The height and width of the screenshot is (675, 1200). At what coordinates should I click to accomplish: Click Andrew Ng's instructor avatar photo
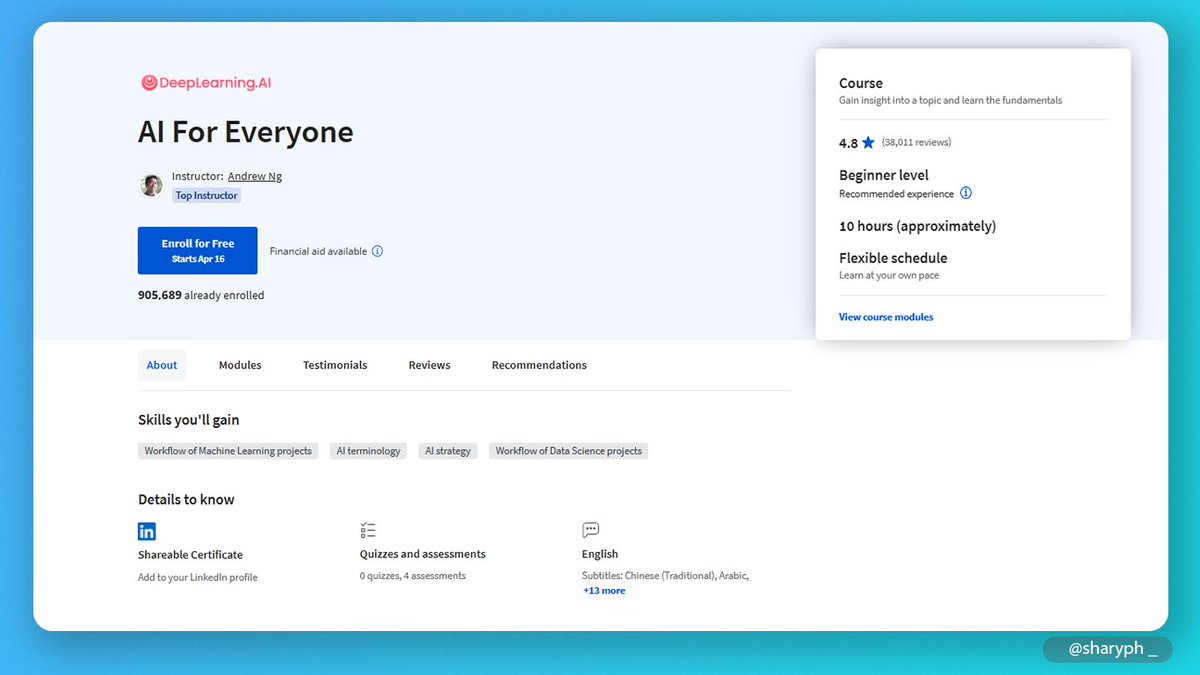pos(151,185)
